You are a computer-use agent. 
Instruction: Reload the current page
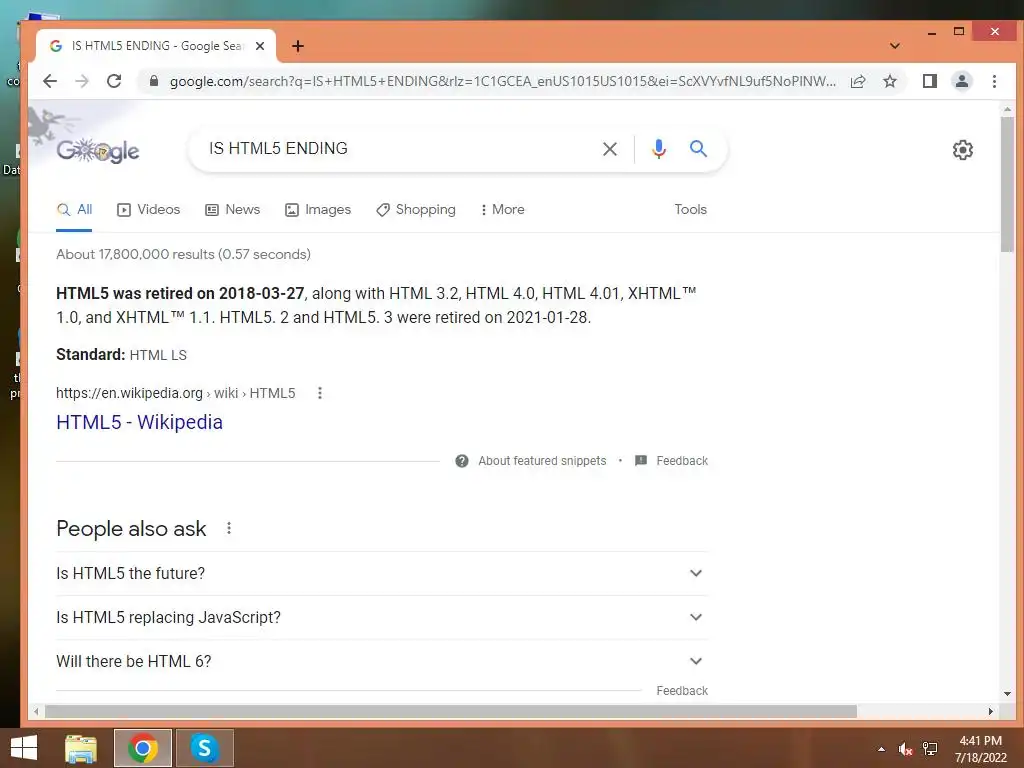click(114, 81)
